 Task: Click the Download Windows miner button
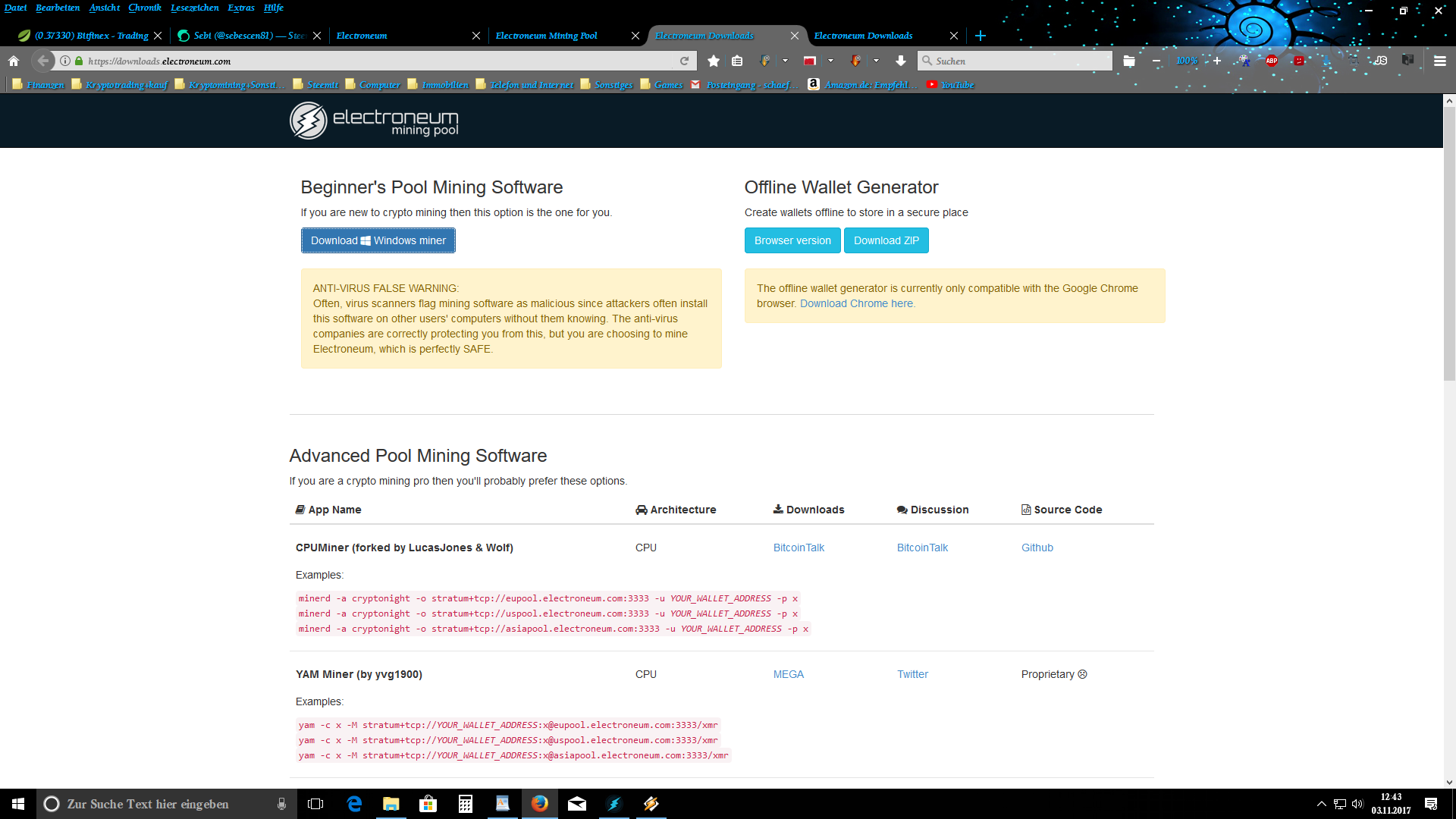pyautogui.click(x=378, y=240)
